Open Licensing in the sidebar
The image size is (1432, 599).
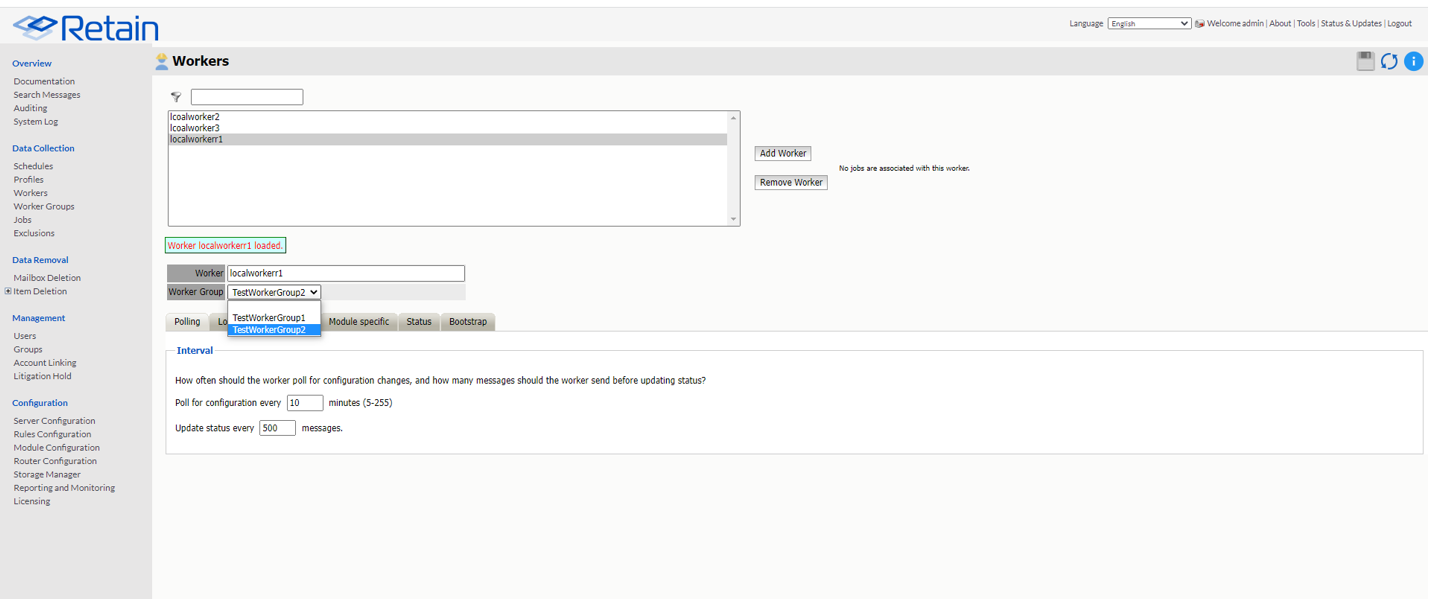tap(32, 502)
